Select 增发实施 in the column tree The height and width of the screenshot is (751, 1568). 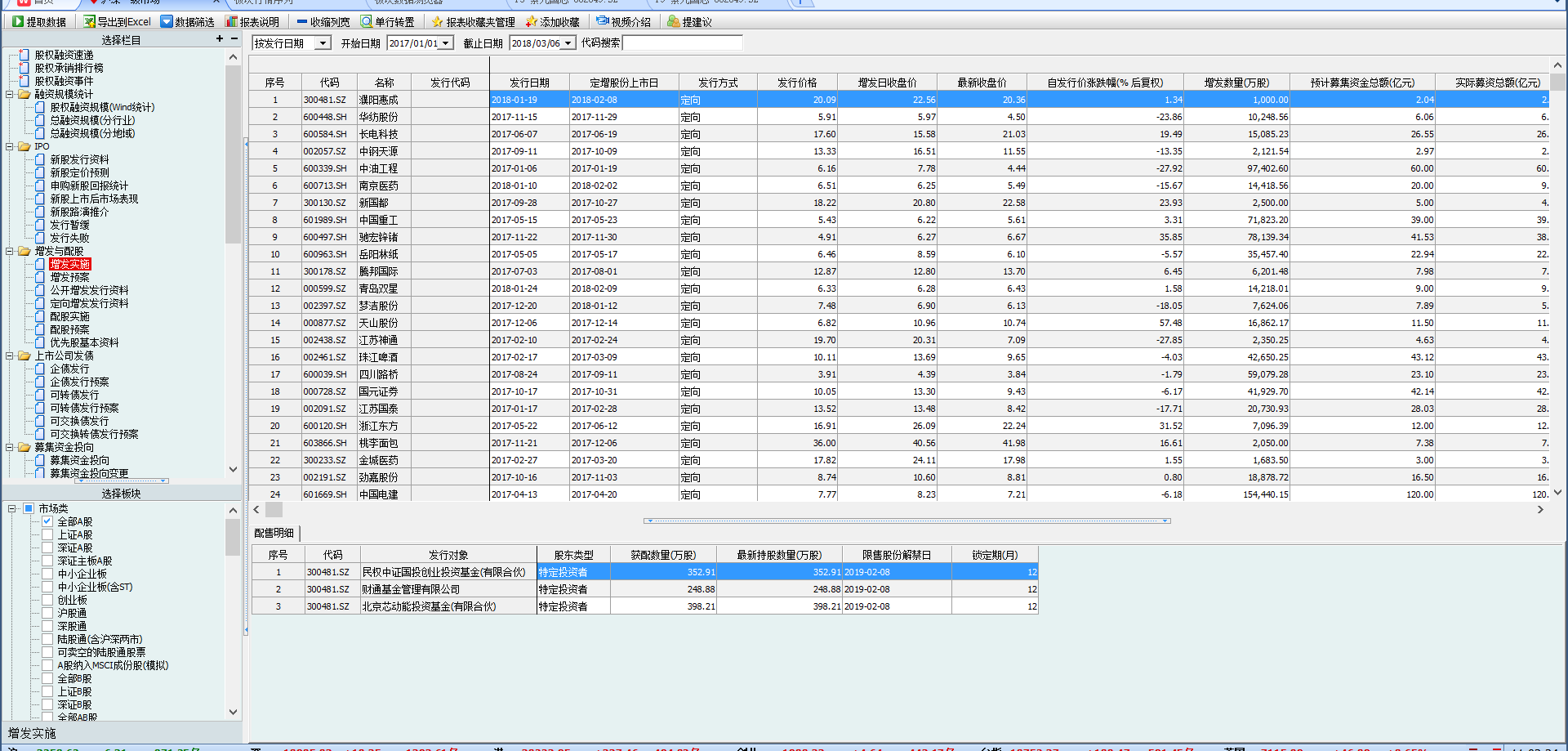point(70,264)
